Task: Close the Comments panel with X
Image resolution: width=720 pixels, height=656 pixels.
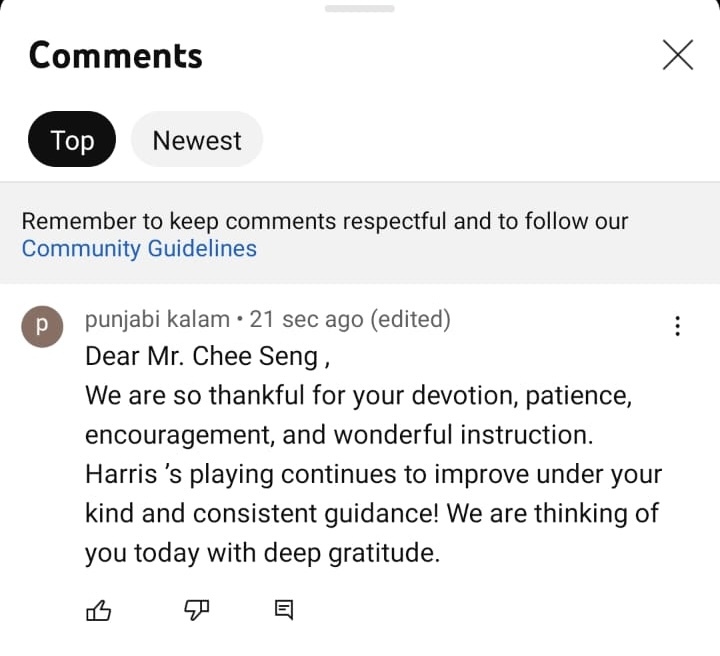Action: 677,55
